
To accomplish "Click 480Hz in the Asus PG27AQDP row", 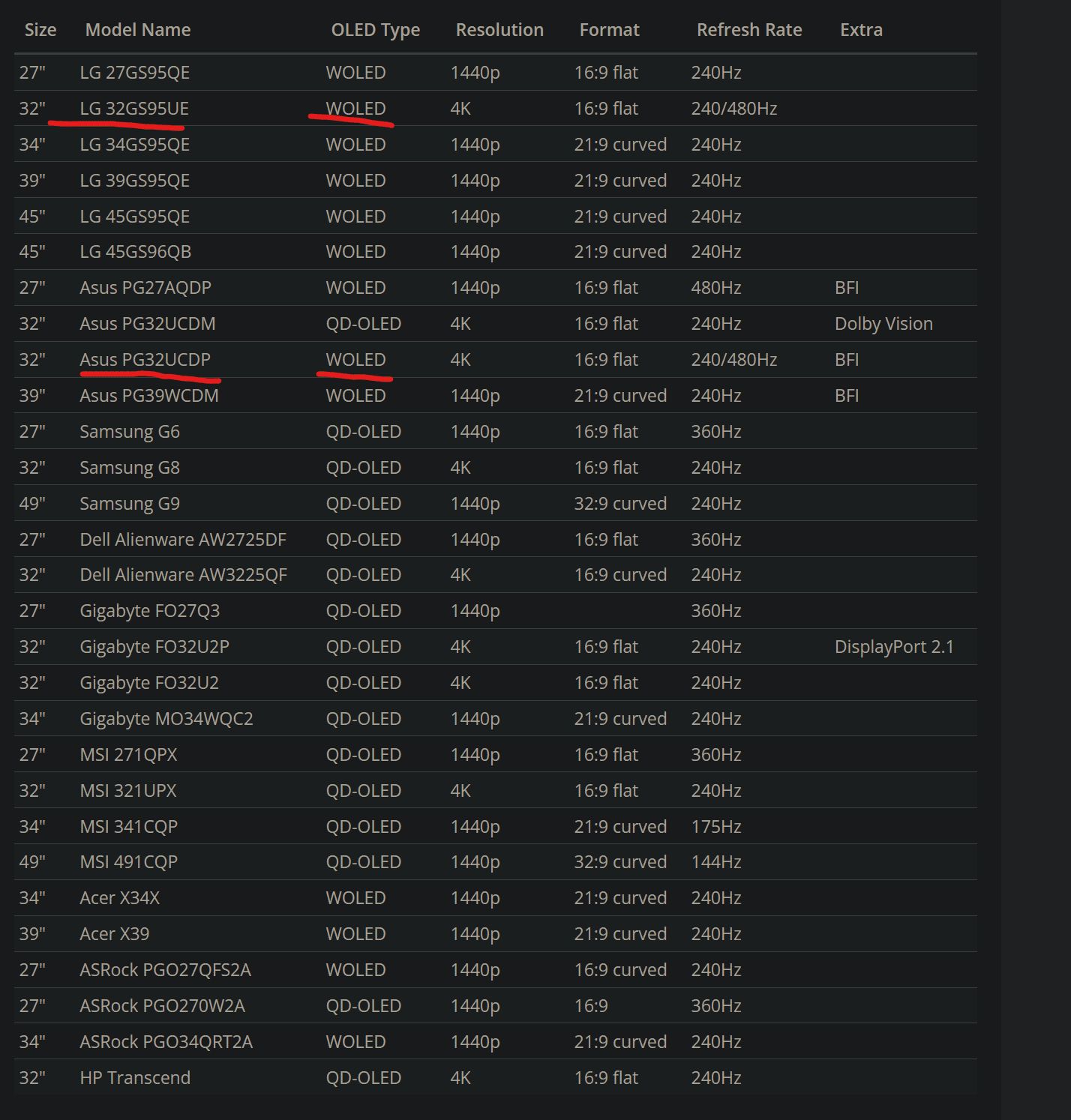I will (x=716, y=288).
